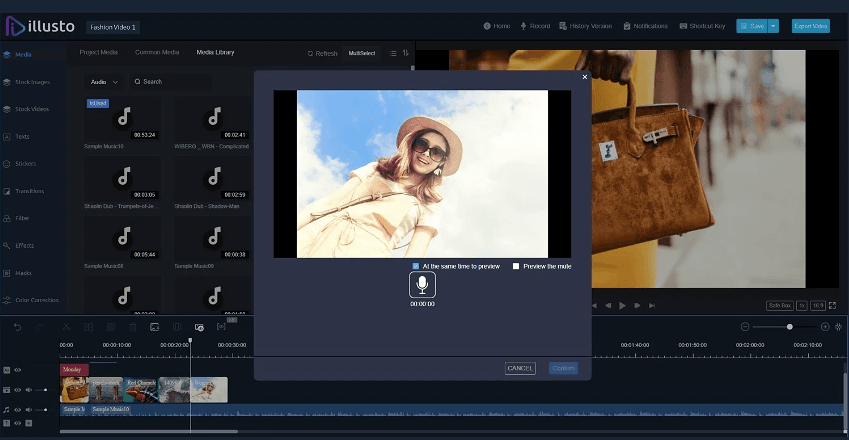The width and height of the screenshot is (849, 440).
Task: Click the timeline zoom slider handle
Action: coord(790,327)
